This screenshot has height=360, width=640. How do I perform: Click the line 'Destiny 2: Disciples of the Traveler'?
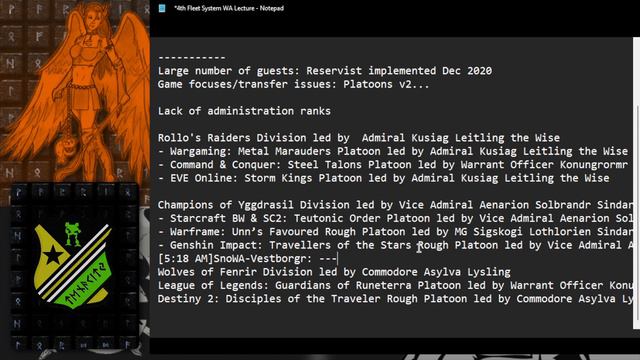pos(395,299)
